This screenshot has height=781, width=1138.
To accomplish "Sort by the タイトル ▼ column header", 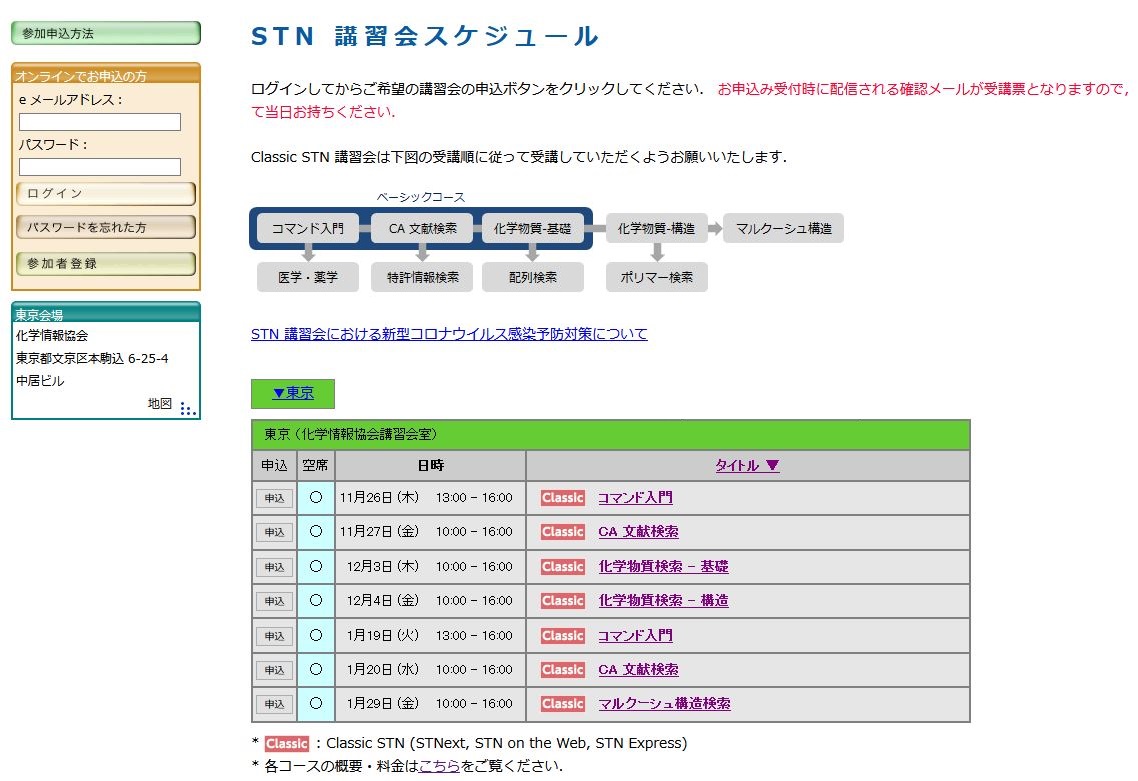I will tap(748, 465).
